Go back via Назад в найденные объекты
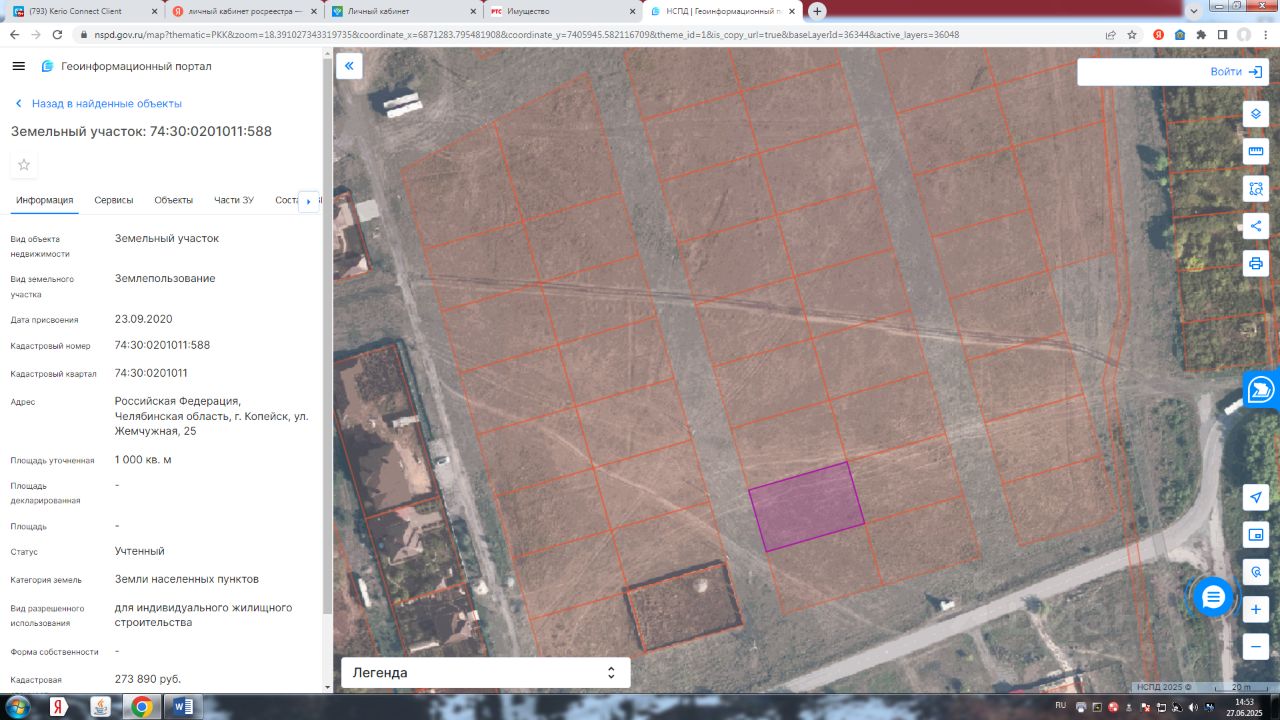Viewport: 1280px width, 720px height. click(97, 103)
